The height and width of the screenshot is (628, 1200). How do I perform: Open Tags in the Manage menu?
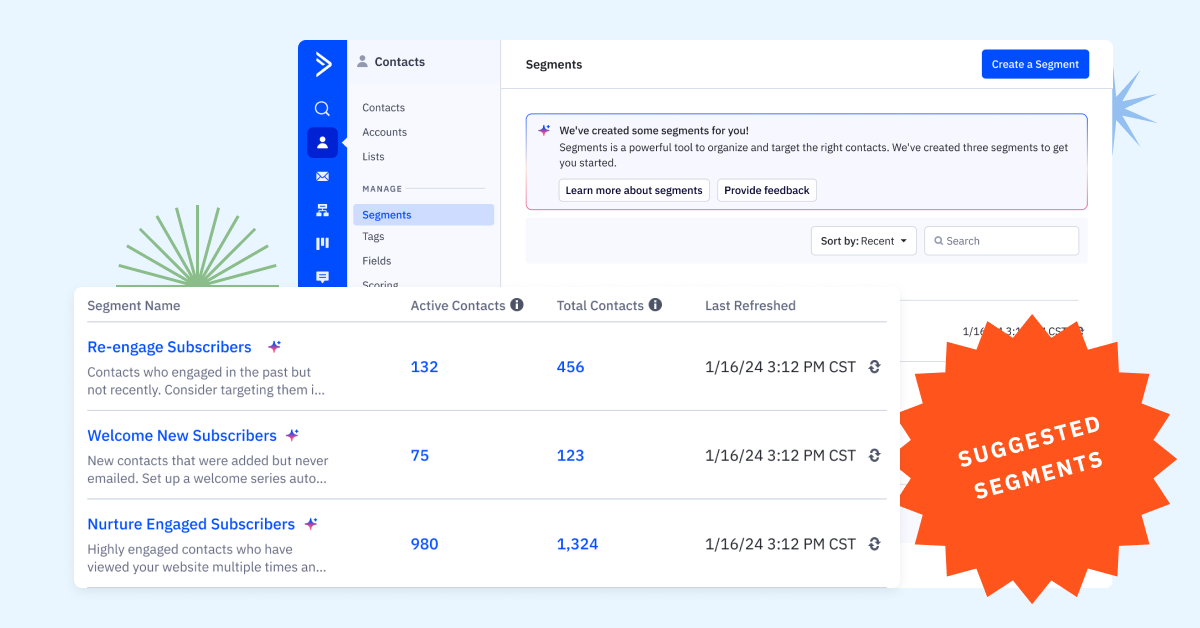tap(373, 237)
